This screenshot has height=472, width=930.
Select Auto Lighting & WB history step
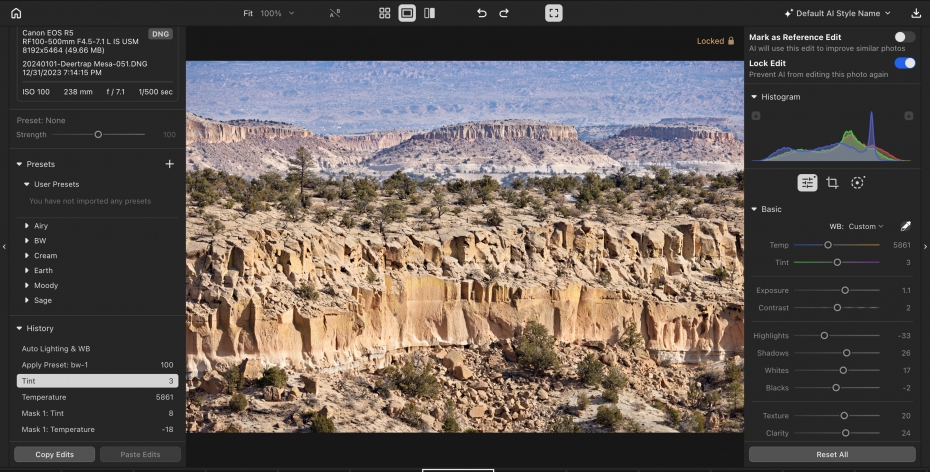point(97,349)
